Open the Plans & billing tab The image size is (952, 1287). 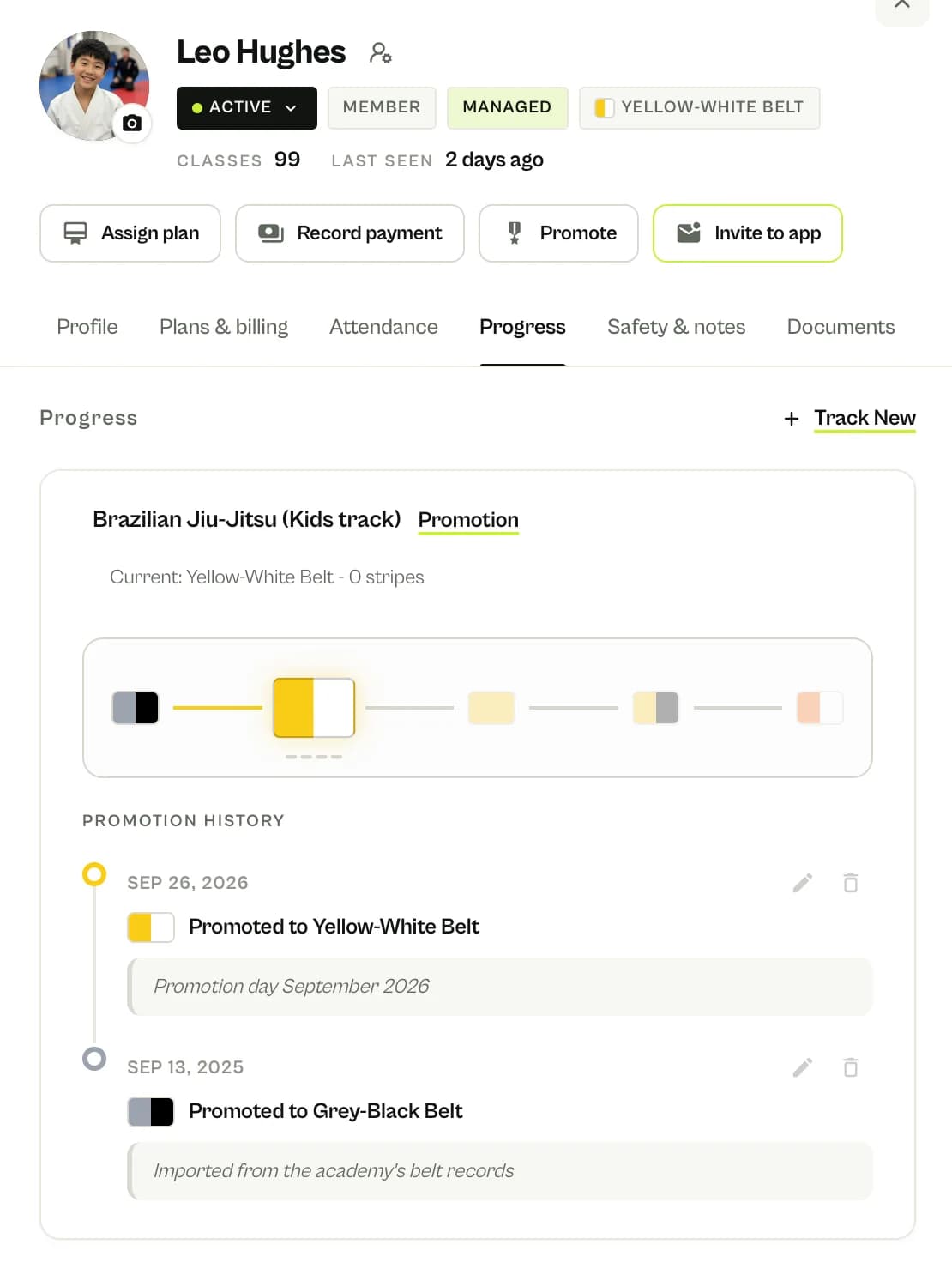(224, 327)
